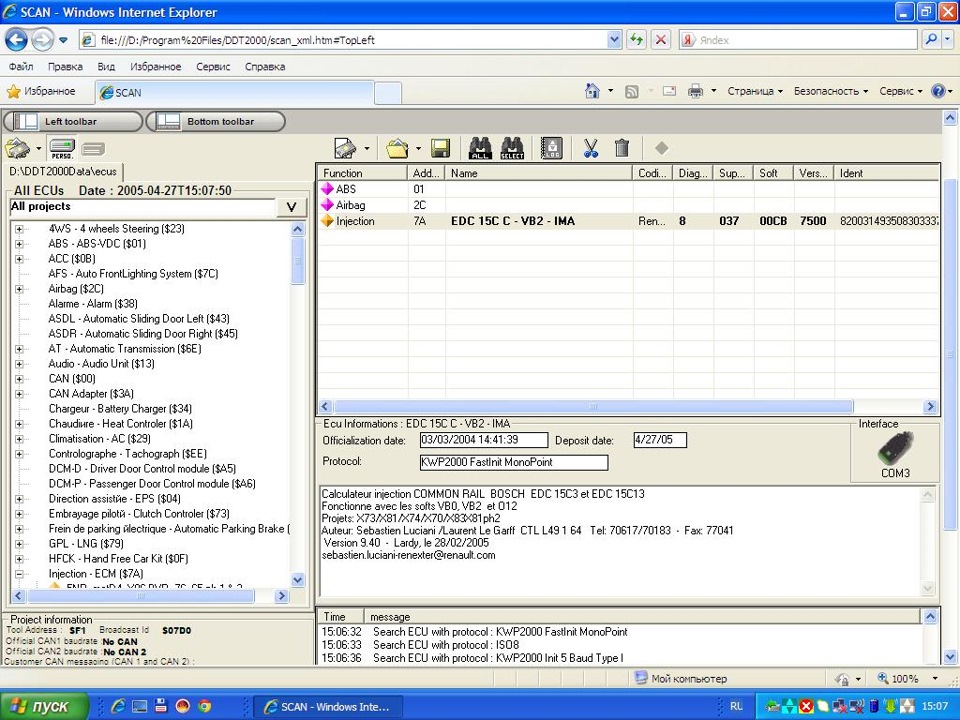The height and width of the screenshot is (720, 960).
Task: Select the Airbag row in ECU table
Action: tap(628, 205)
